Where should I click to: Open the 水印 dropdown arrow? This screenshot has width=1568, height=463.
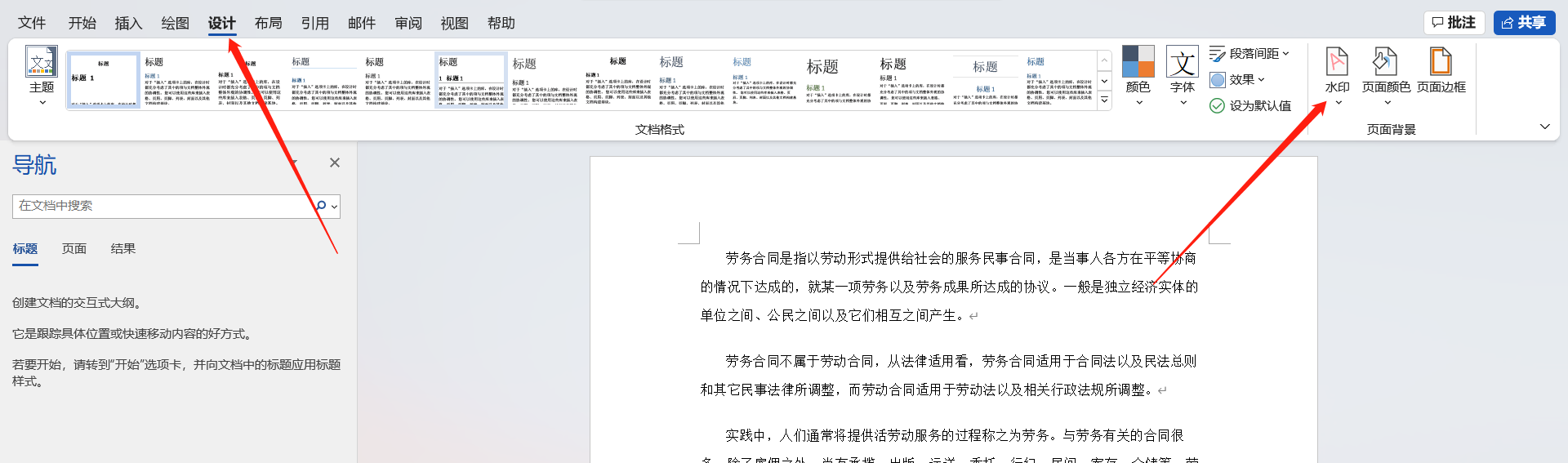[1338, 103]
